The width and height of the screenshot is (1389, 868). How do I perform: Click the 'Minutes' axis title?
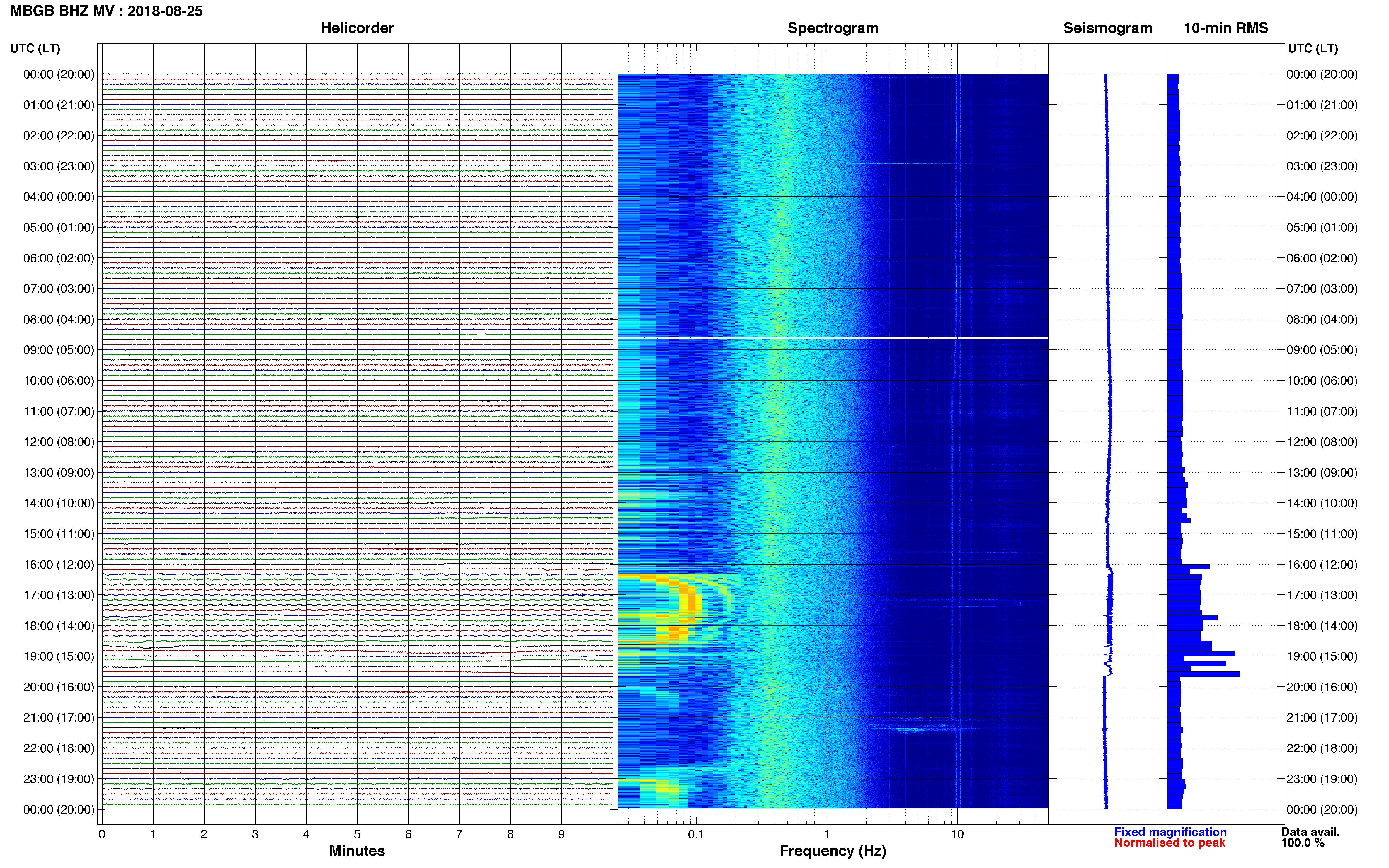pyautogui.click(x=357, y=851)
